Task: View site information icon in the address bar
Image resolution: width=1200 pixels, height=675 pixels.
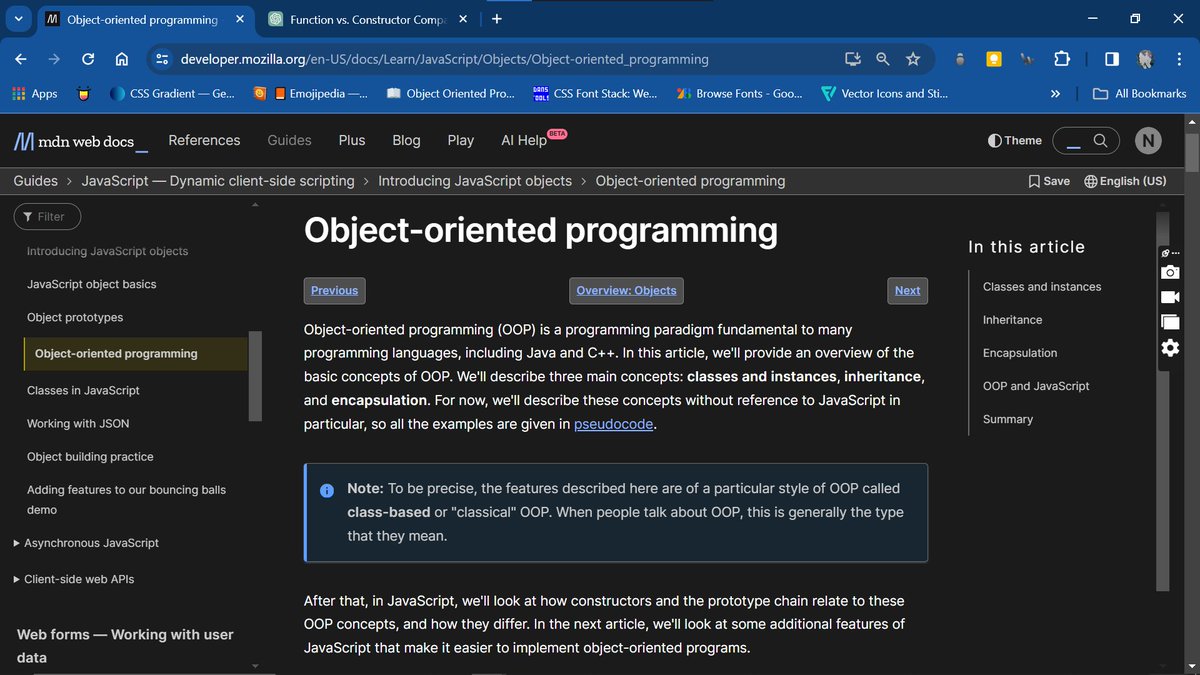Action: [163, 59]
